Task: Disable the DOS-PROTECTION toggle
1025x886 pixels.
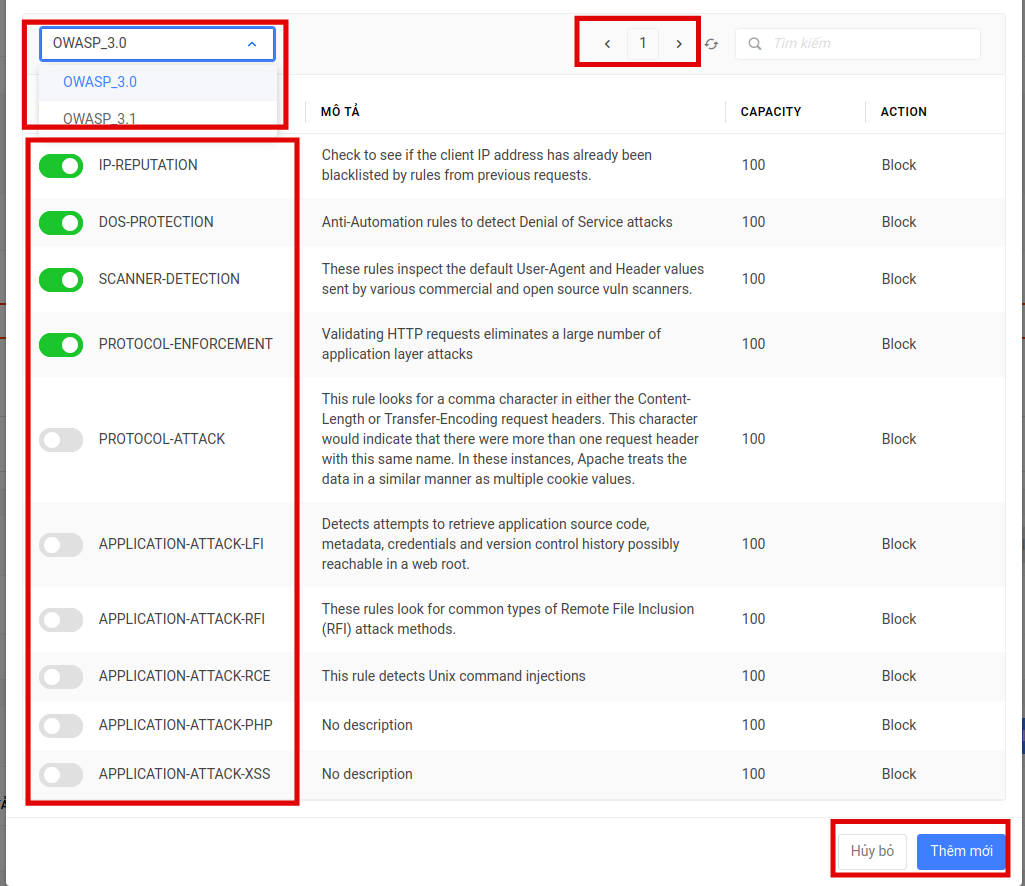Action: [x=61, y=222]
